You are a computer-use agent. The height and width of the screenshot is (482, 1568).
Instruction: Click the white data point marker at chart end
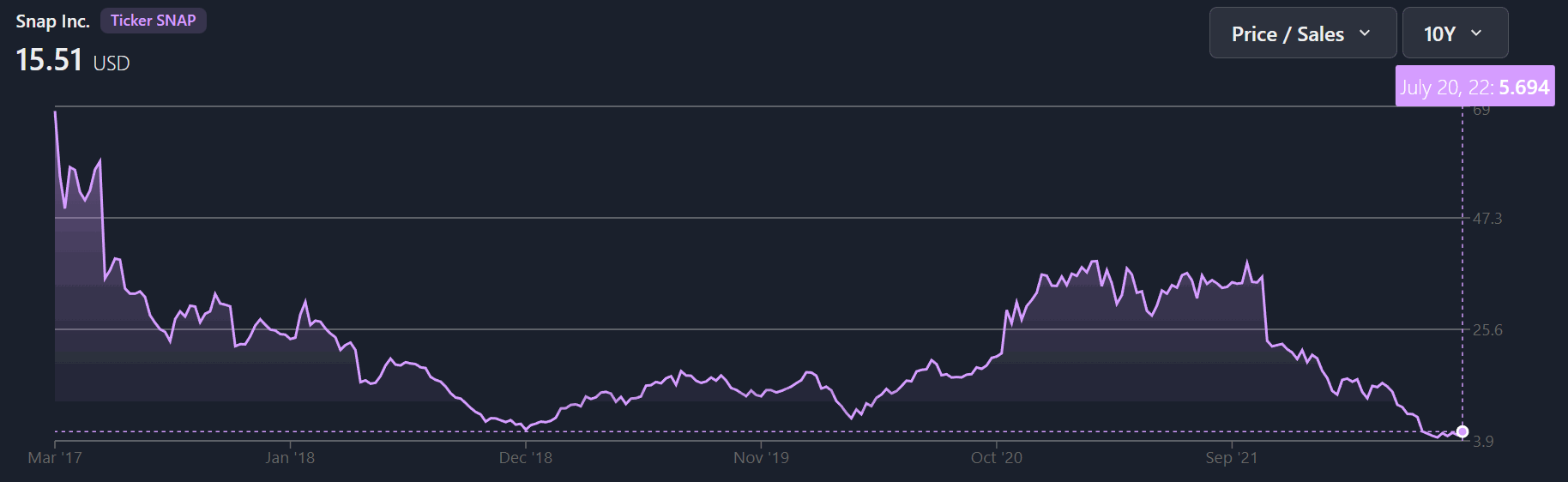coord(1462,431)
